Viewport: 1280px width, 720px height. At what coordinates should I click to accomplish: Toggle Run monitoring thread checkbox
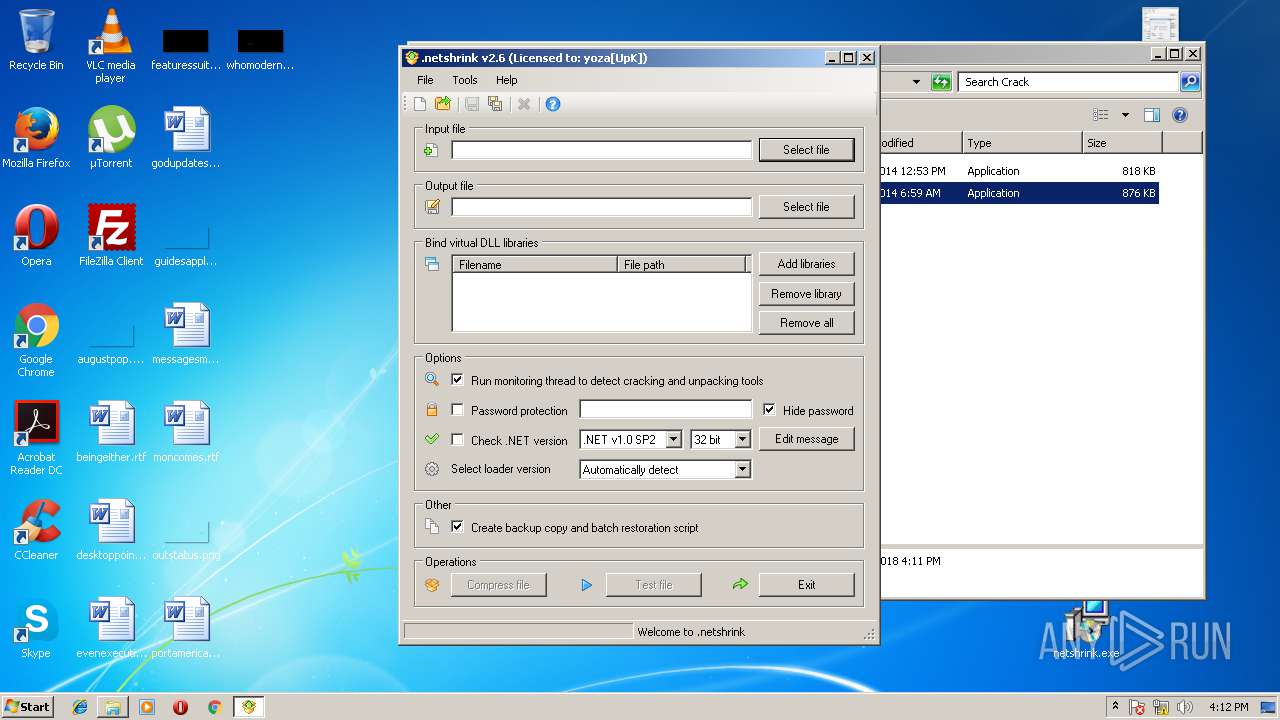457,380
